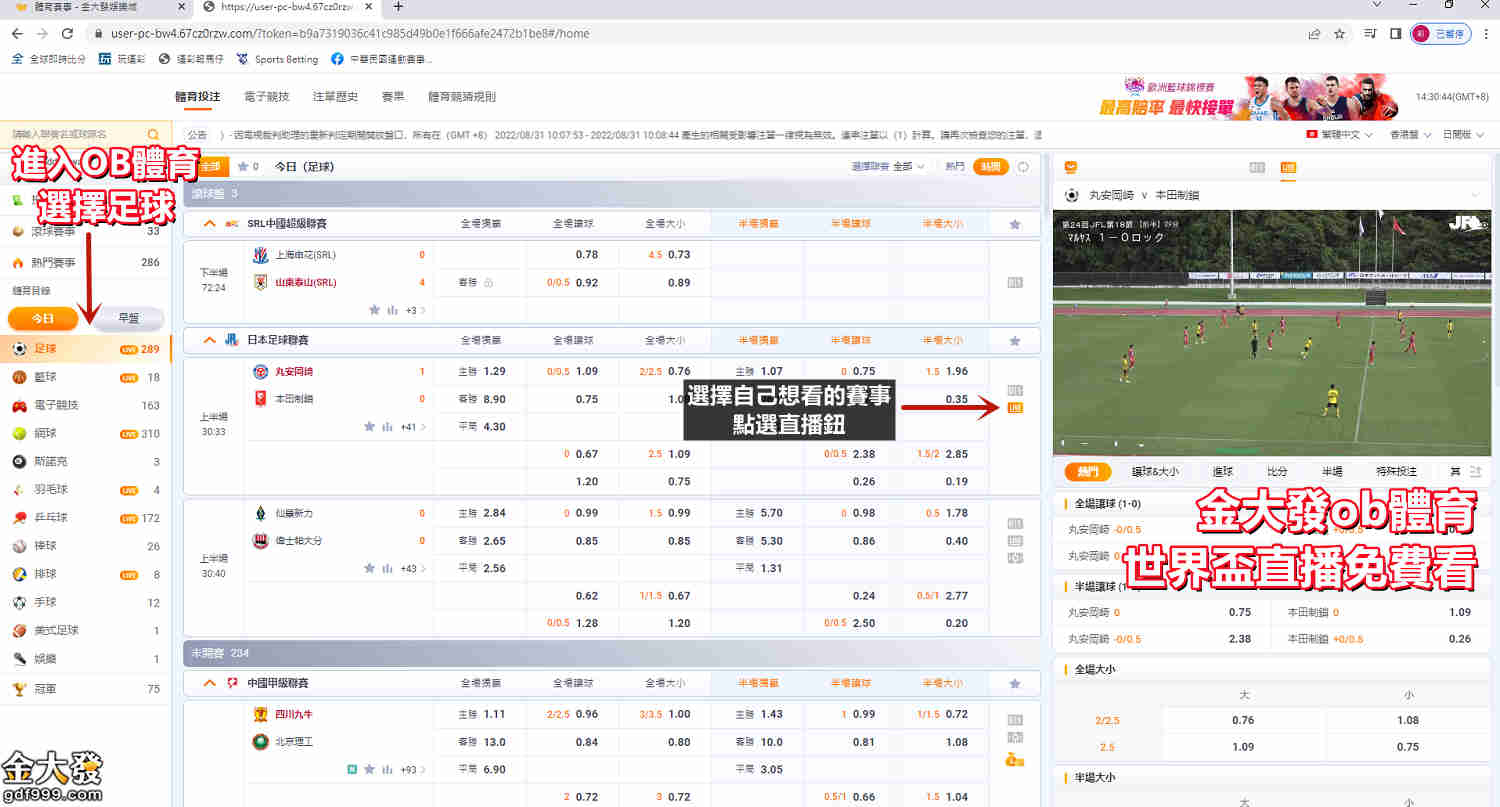This screenshot has height=807, width=1500.
Task: Open 美式足球 in sports sidebar
Action: (x=86, y=630)
